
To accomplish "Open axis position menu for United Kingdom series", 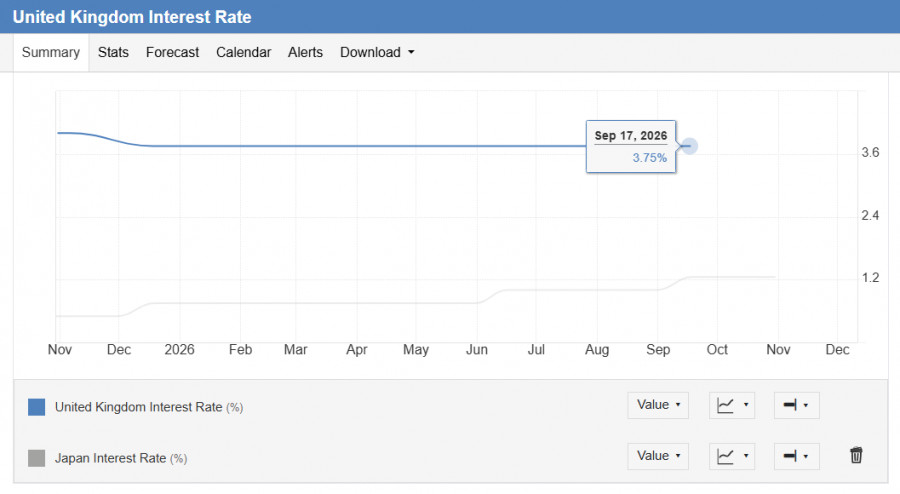I will pos(796,406).
